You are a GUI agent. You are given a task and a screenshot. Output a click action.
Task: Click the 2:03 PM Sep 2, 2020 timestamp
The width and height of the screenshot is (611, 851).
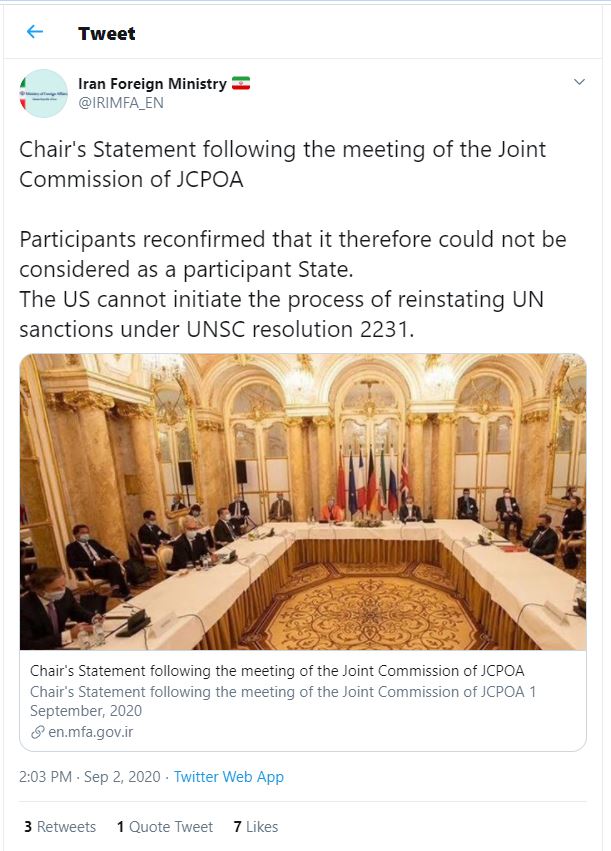91,777
